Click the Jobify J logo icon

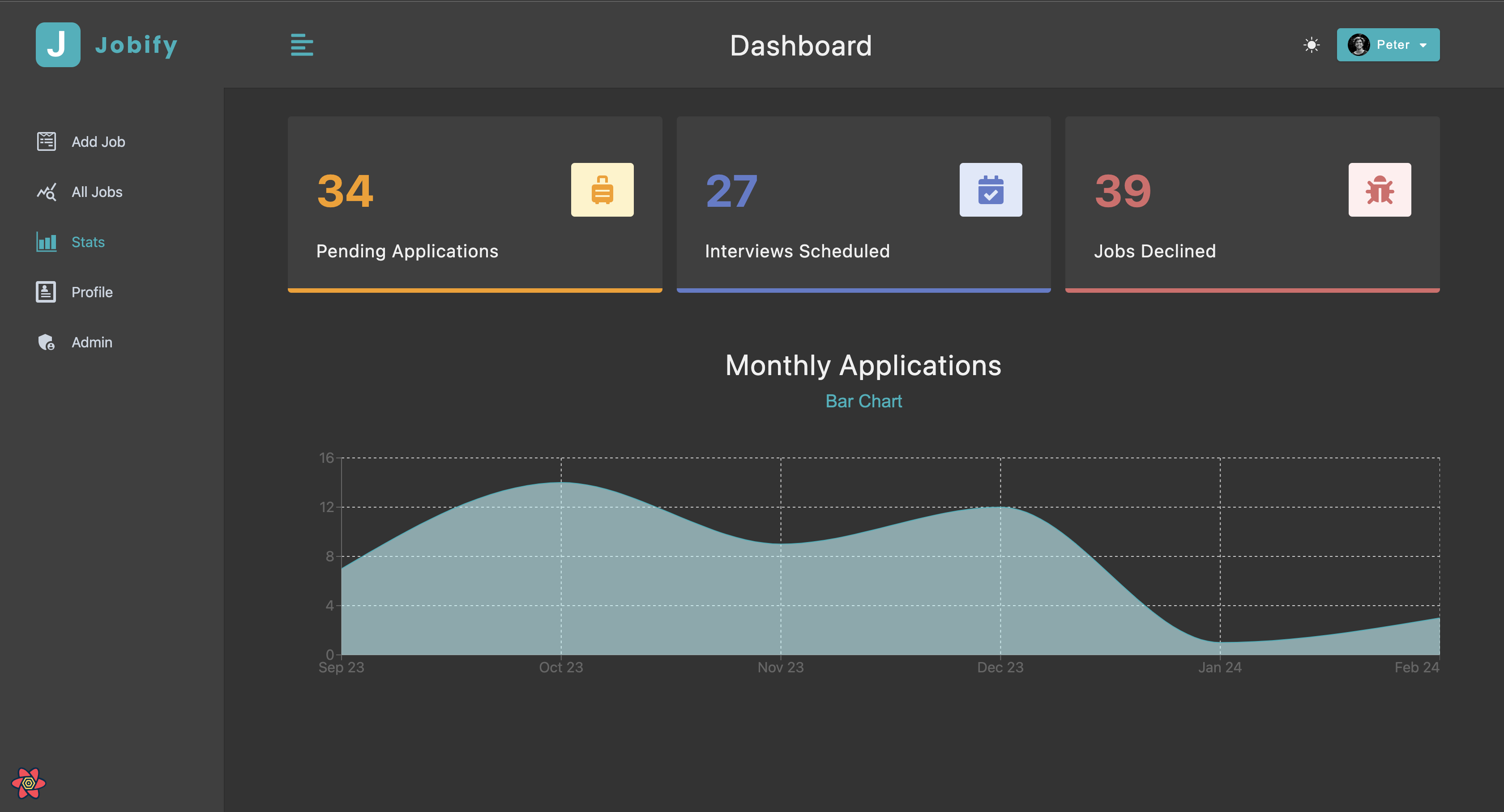click(58, 45)
